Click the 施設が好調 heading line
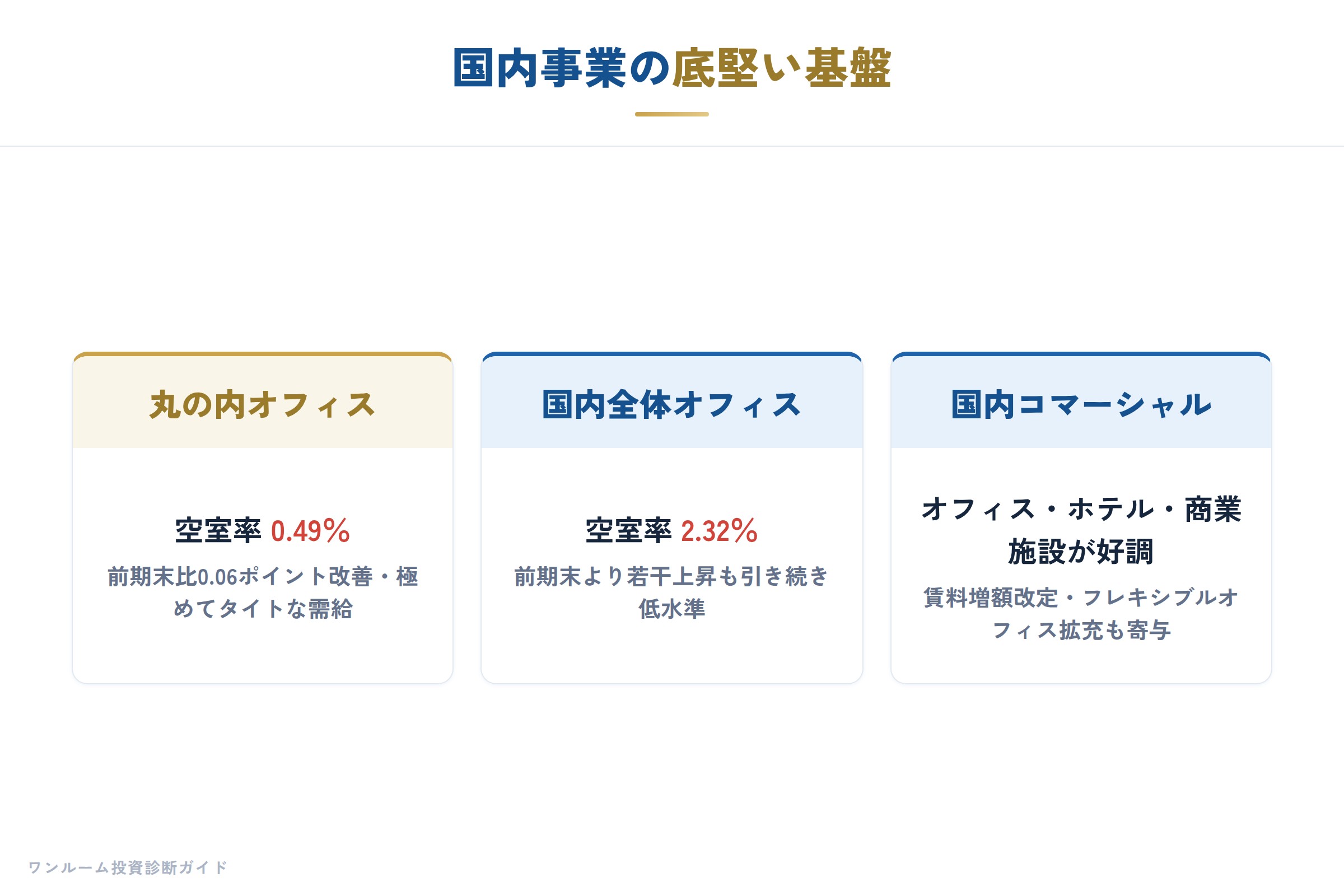1344x896 pixels. click(1081, 552)
